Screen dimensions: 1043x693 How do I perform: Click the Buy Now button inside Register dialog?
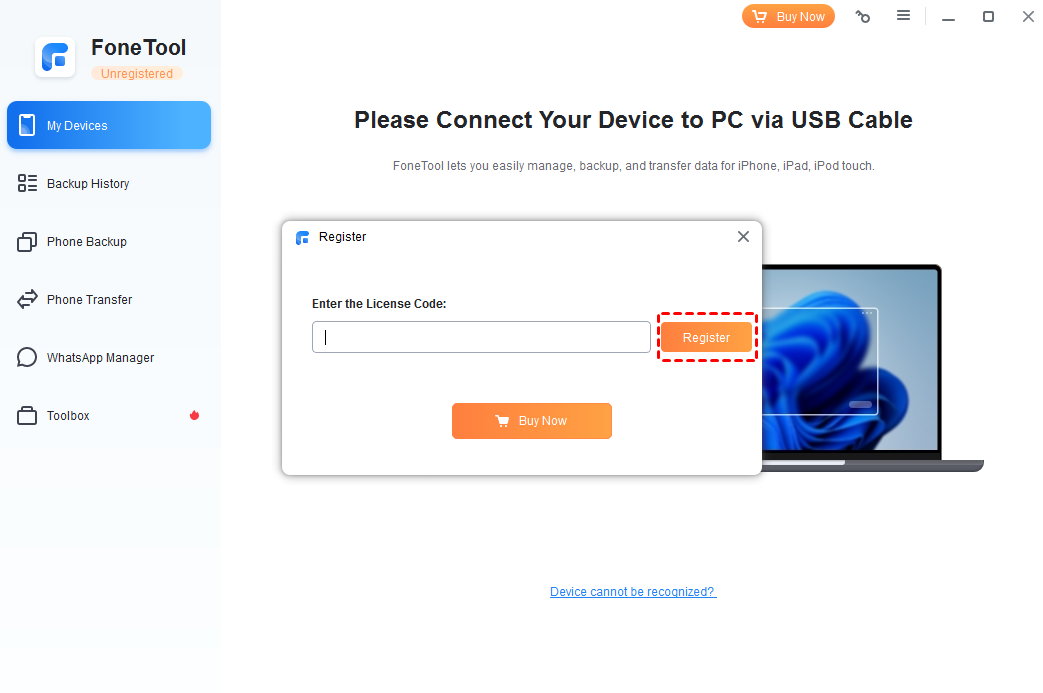(531, 420)
